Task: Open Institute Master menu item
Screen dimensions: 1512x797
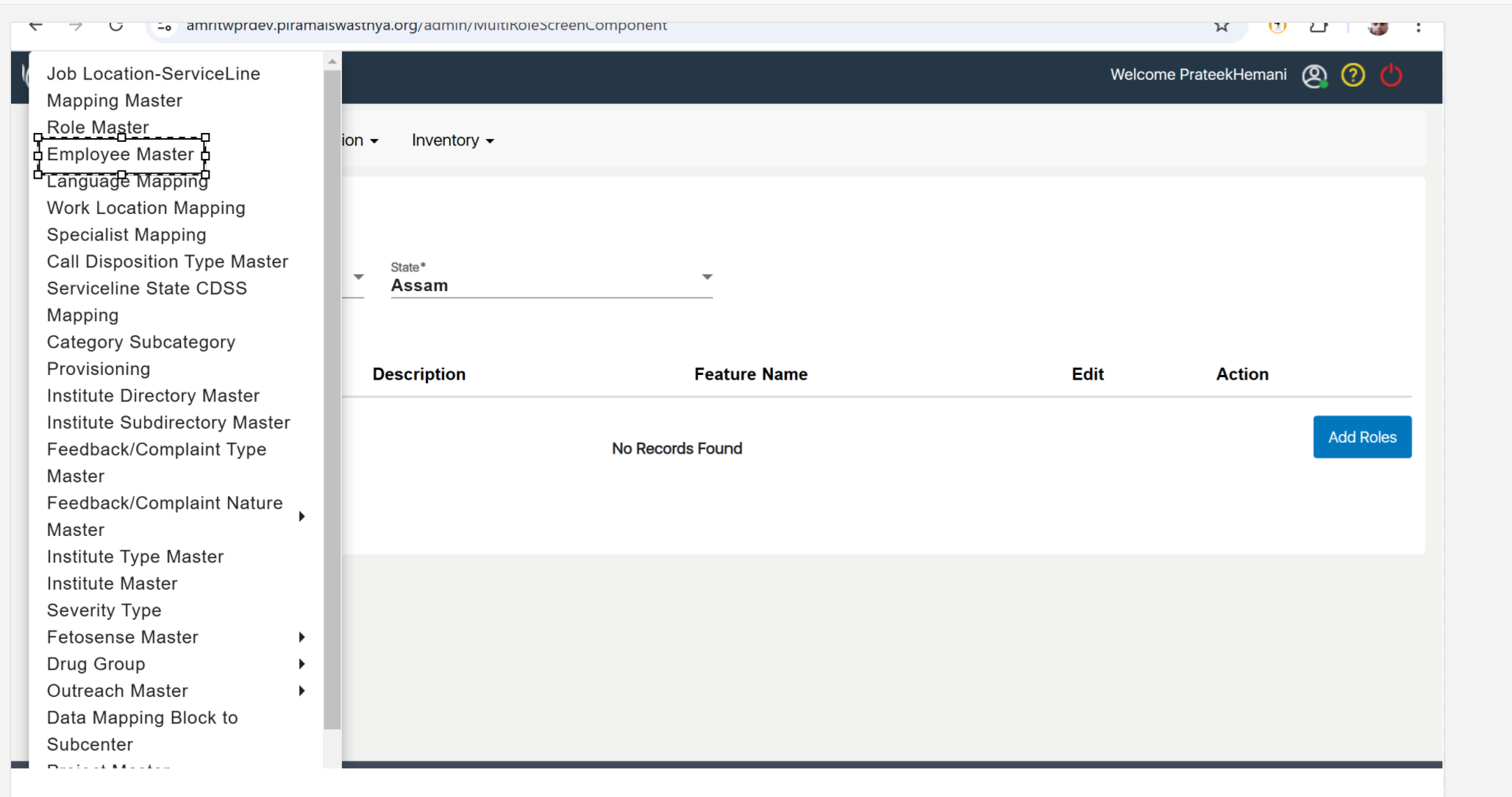Action: coord(112,584)
